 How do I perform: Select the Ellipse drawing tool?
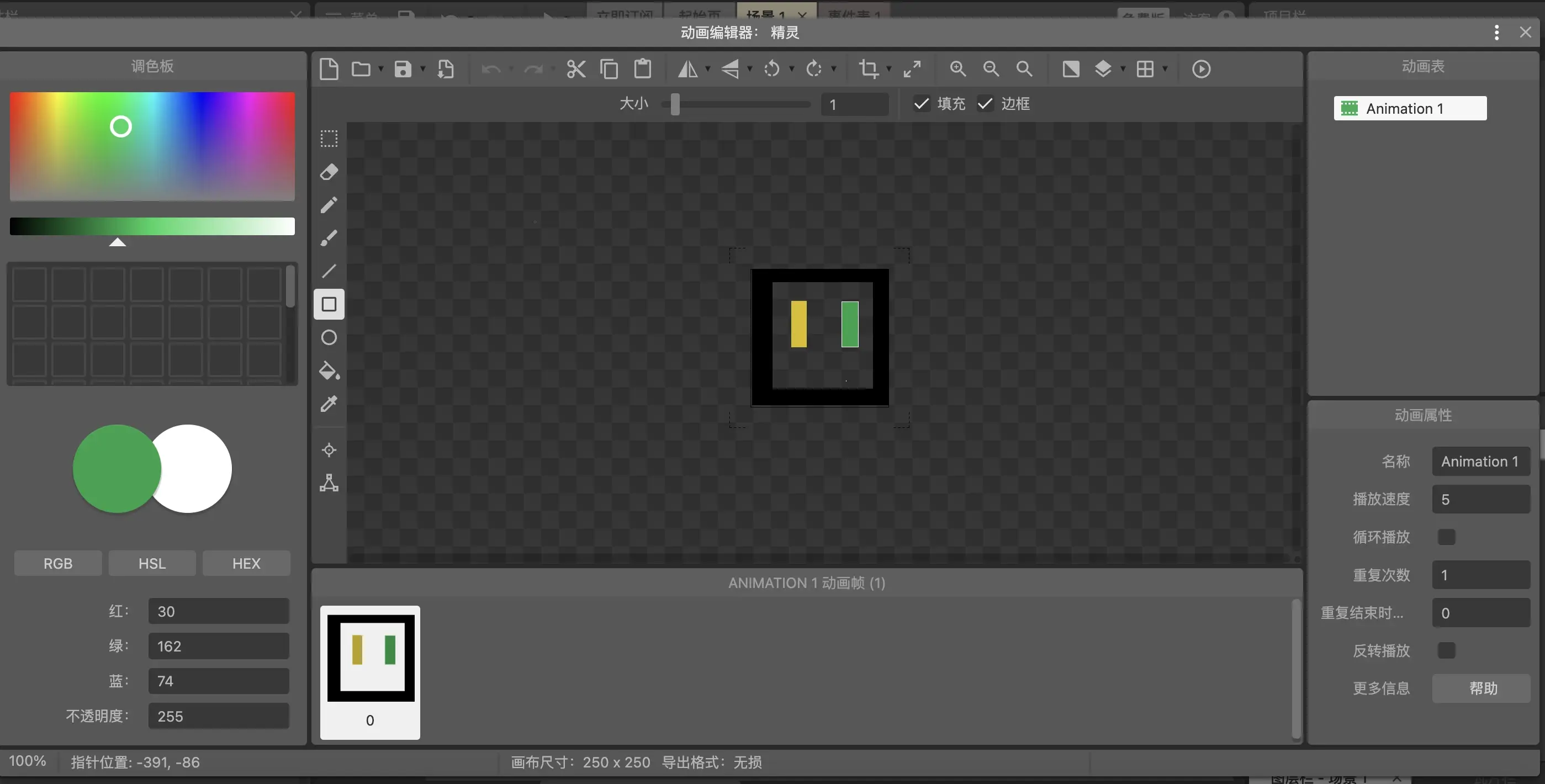click(x=329, y=338)
